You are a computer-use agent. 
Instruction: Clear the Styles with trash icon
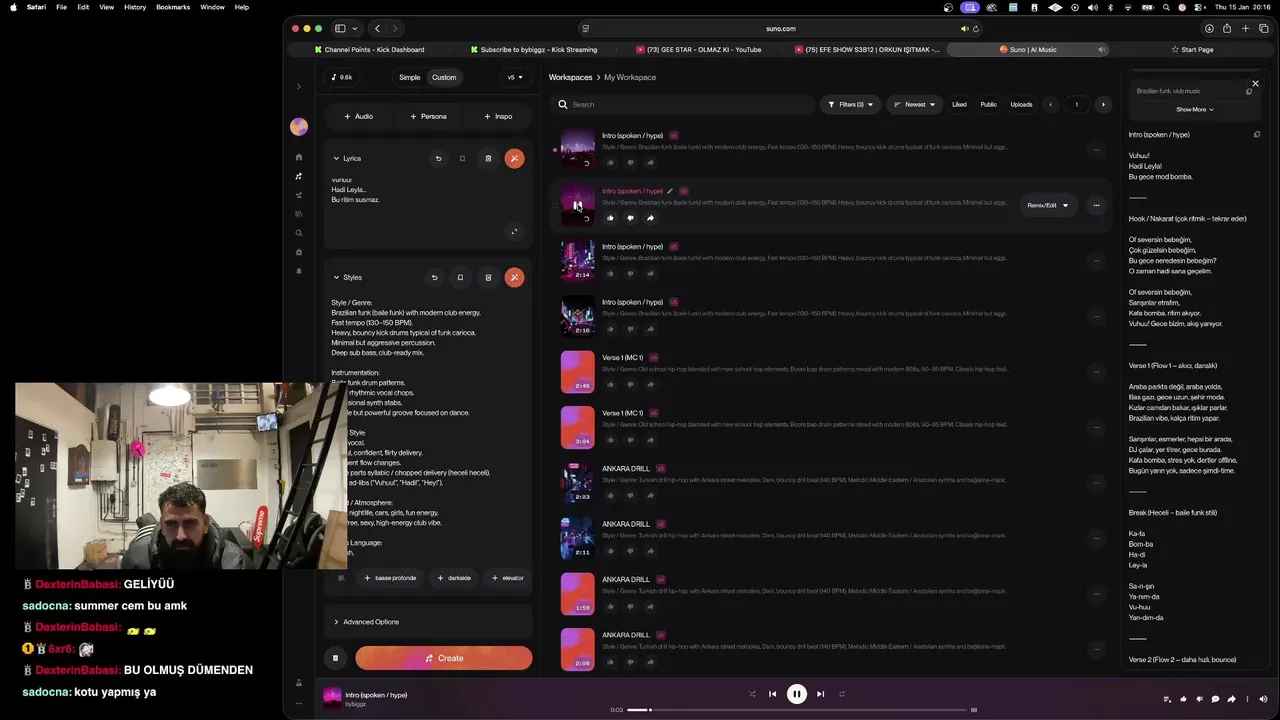point(488,277)
